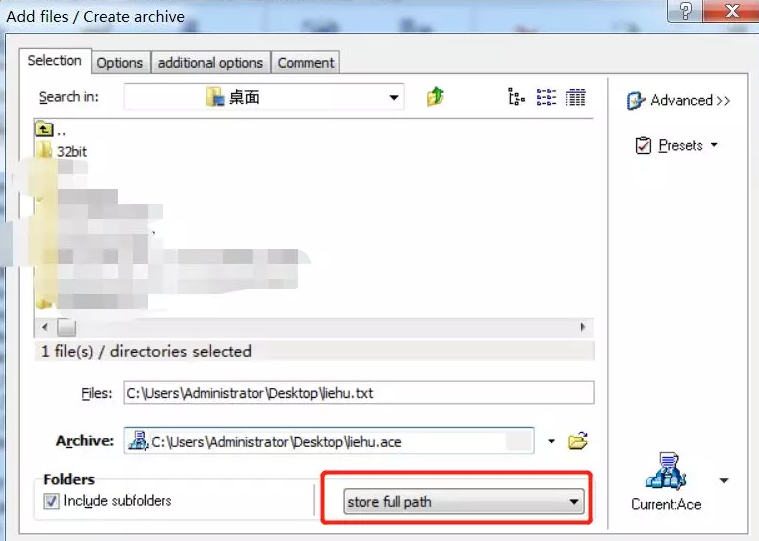Viewport: 759px width, 541px height.
Task: Switch to list view display
Action: click(x=546, y=97)
